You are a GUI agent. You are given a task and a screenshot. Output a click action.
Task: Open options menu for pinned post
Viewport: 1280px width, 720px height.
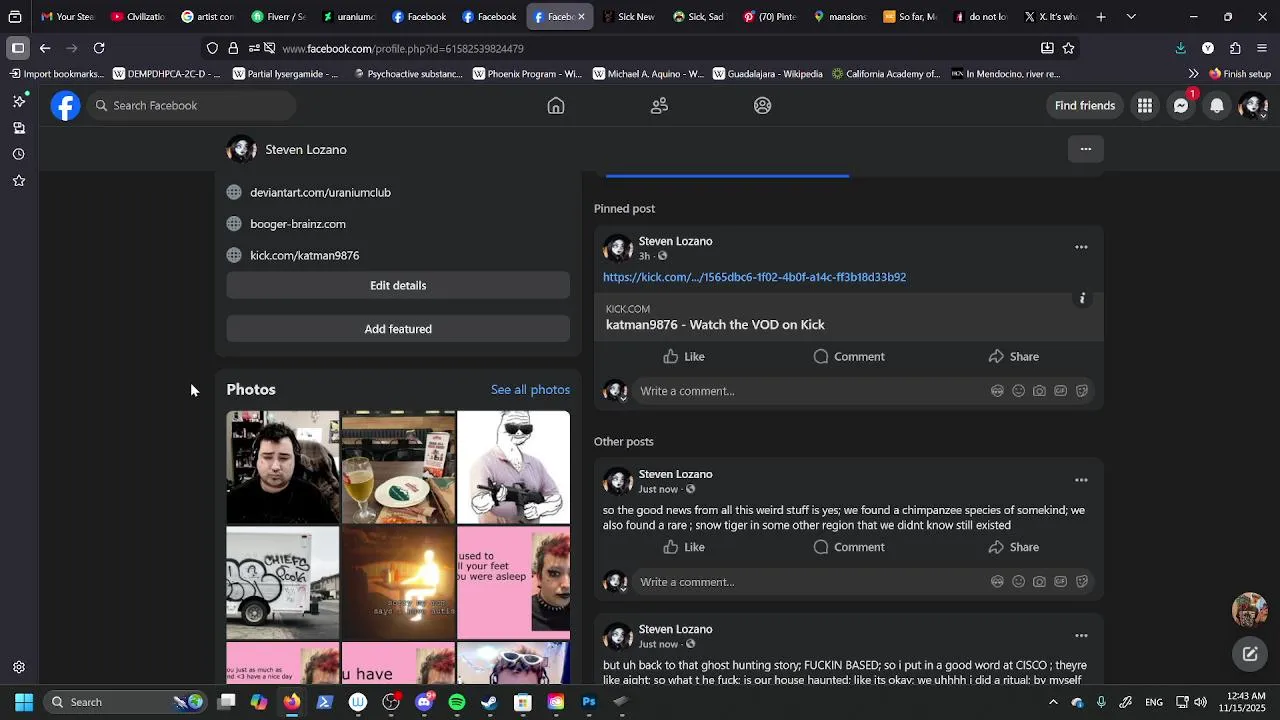[1081, 247]
